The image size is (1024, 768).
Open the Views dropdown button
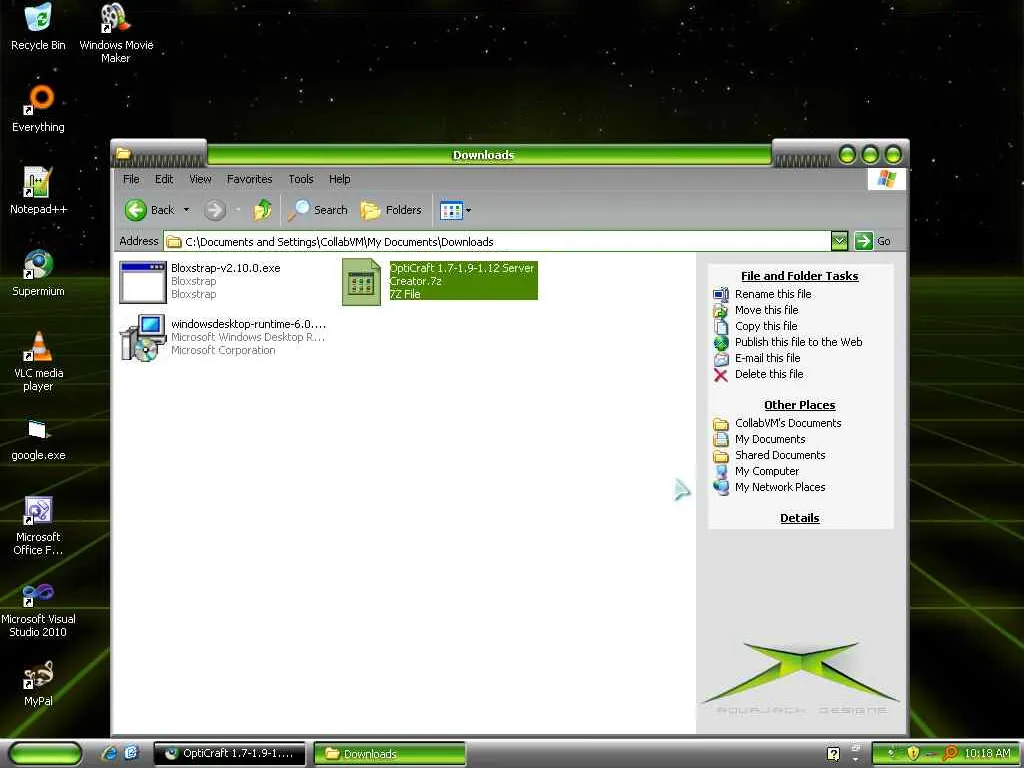pos(455,210)
